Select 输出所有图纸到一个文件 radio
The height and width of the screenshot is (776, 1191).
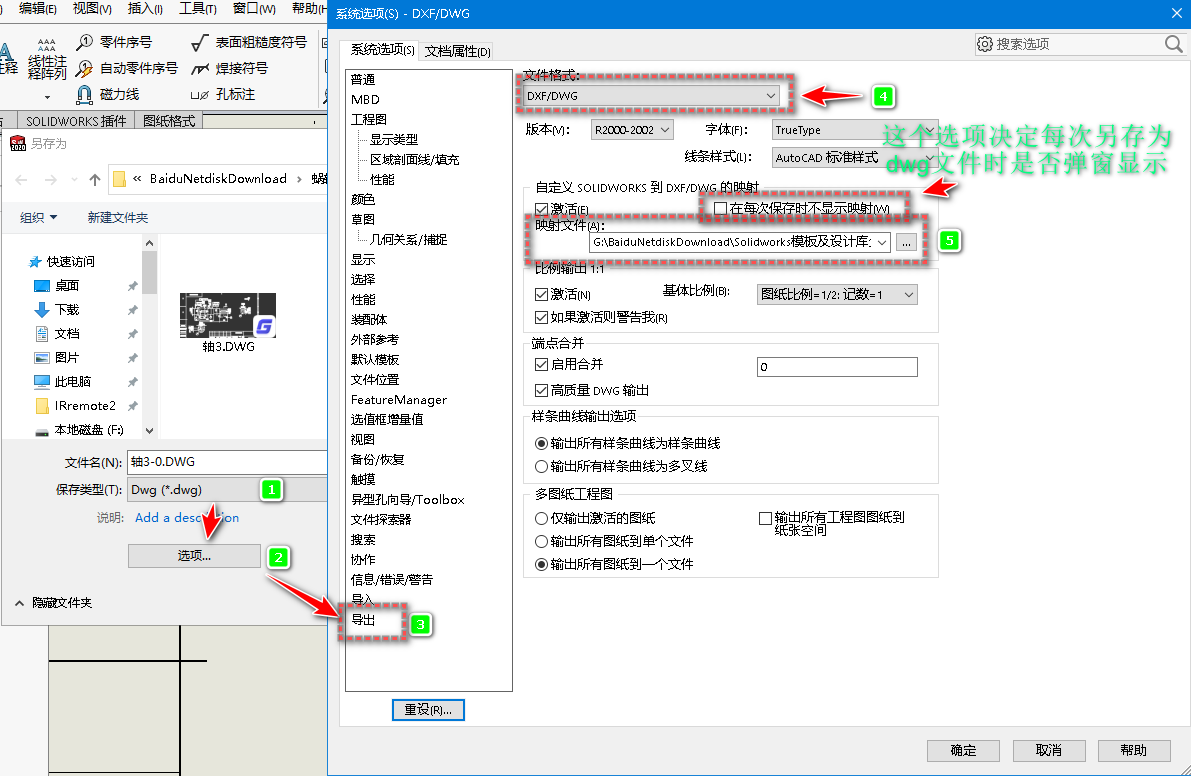[542, 564]
